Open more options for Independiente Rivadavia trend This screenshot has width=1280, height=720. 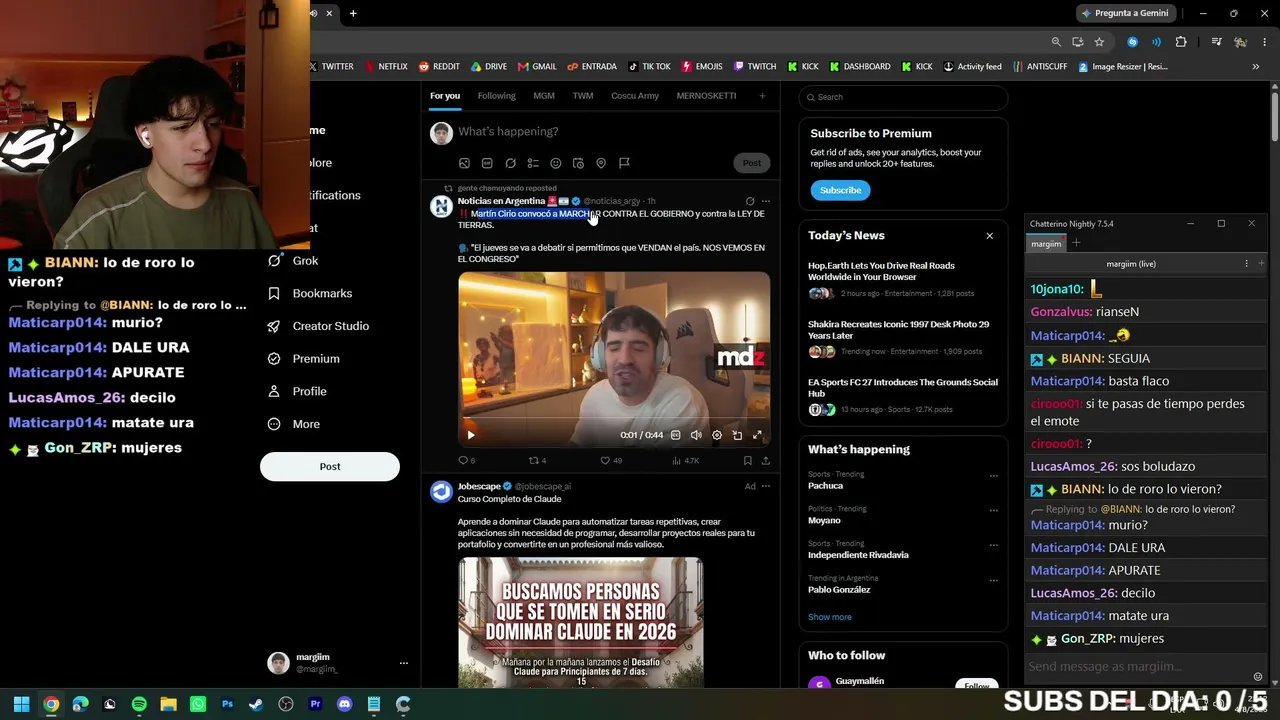click(993, 546)
